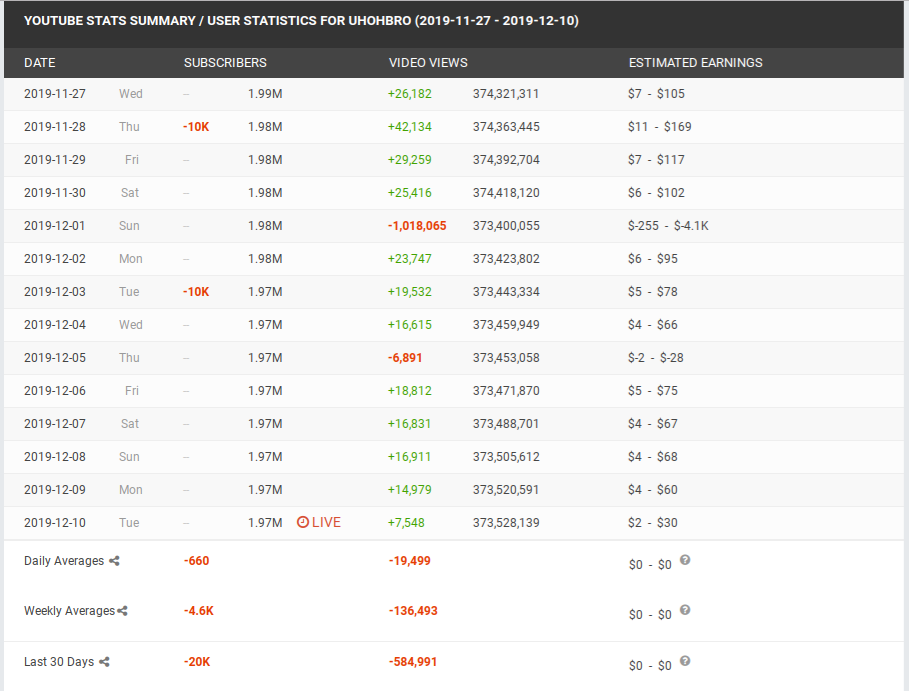The height and width of the screenshot is (691, 909).
Task: Select the DATE column header
Action: 40,63
